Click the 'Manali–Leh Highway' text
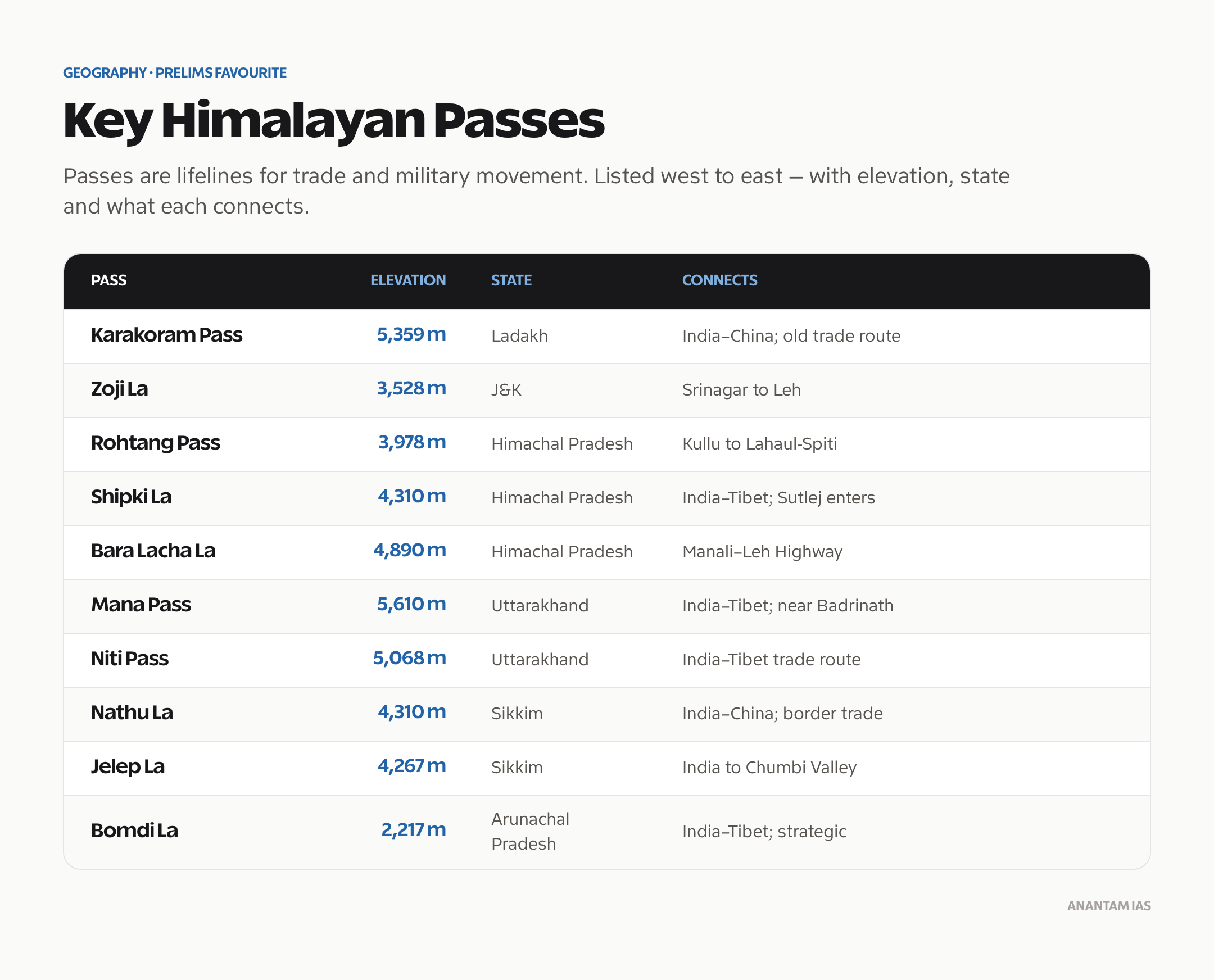Viewport: 1214px width, 980px height. [x=762, y=552]
